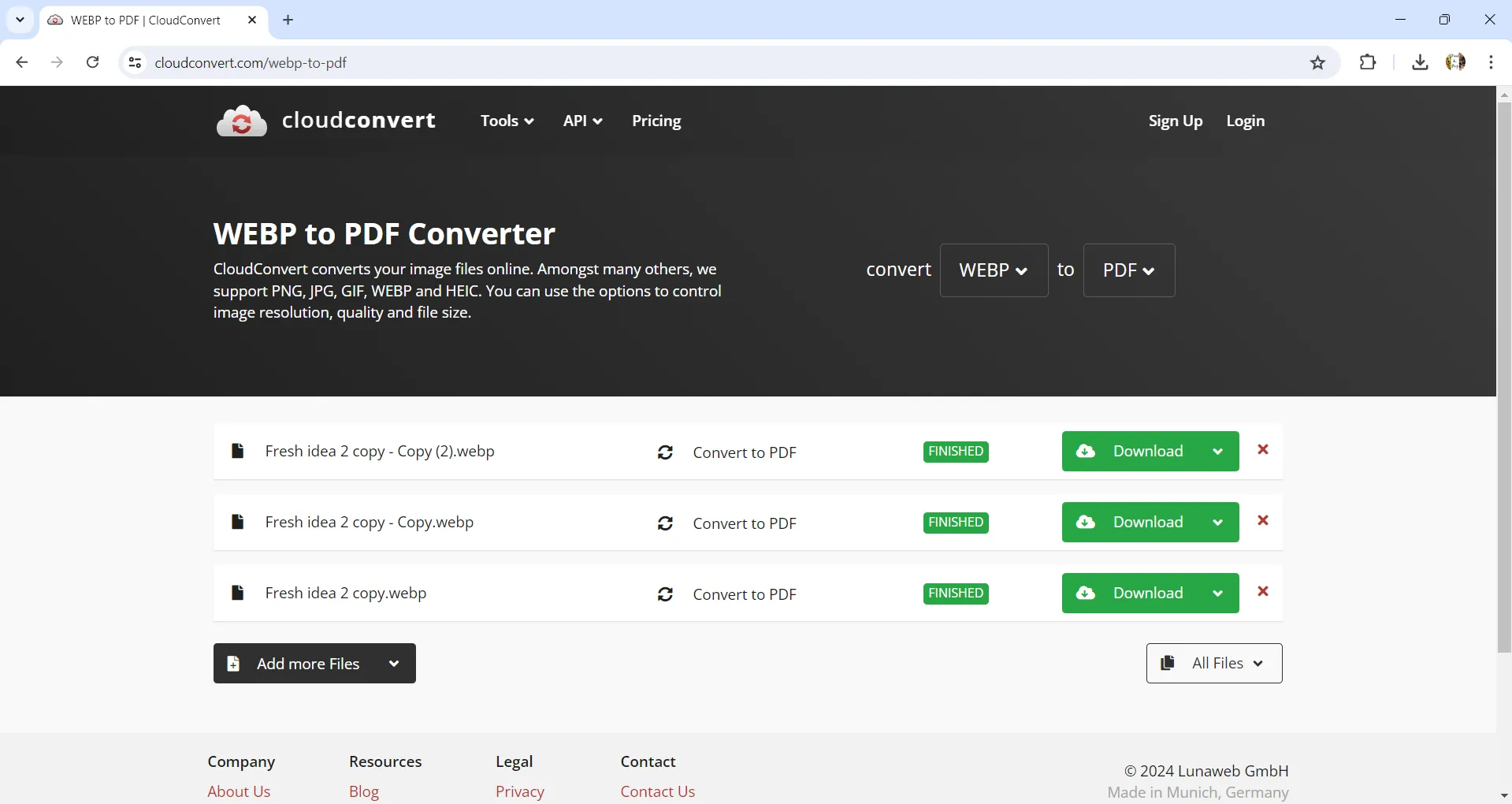This screenshot has width=1512, height=804.
Task: Expand download options for Fresh idea 2 copy.webp
Action: pyautogui.click(x=1218, y=593)
